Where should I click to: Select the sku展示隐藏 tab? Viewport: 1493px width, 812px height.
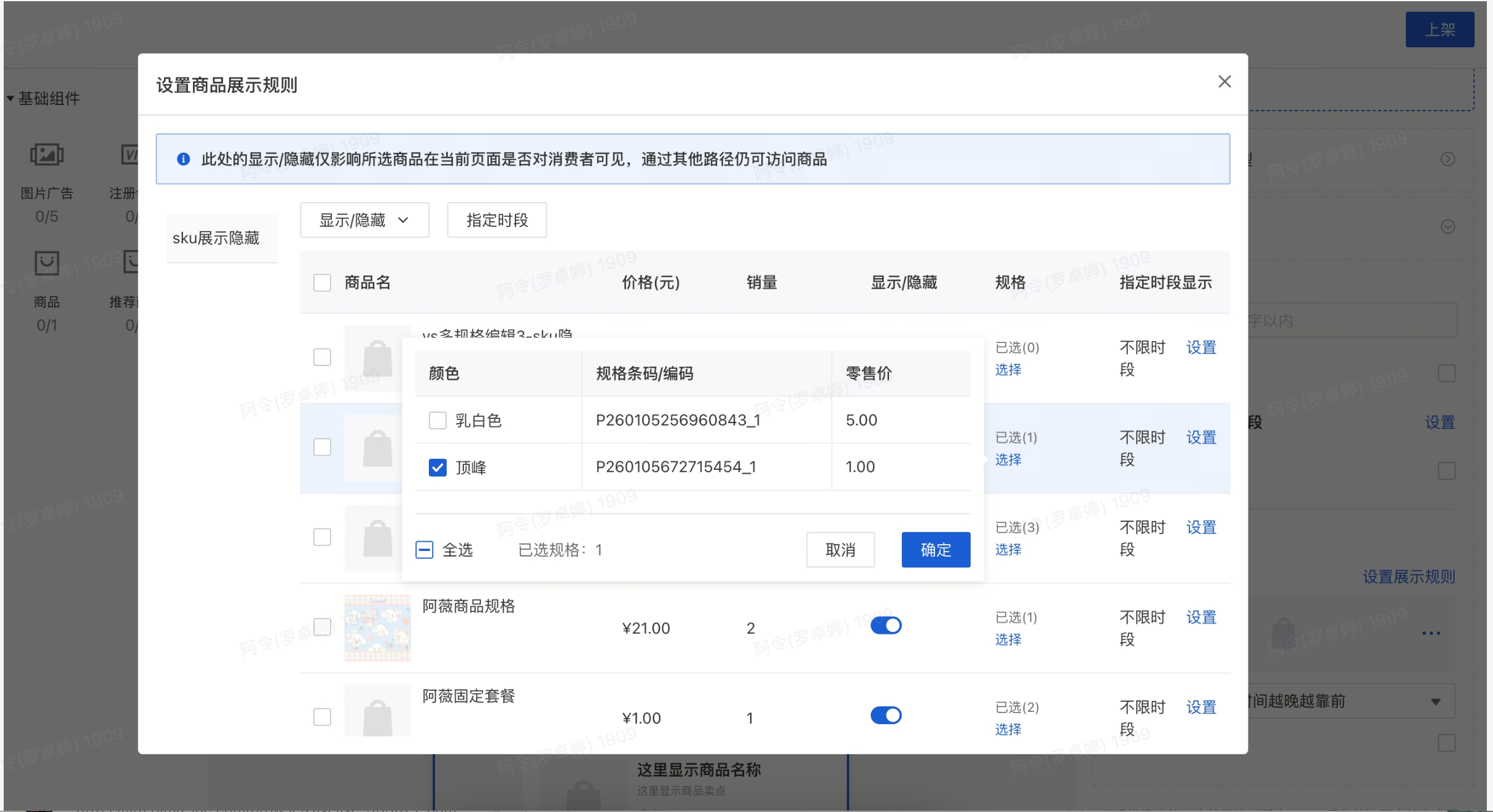point(216,238)
